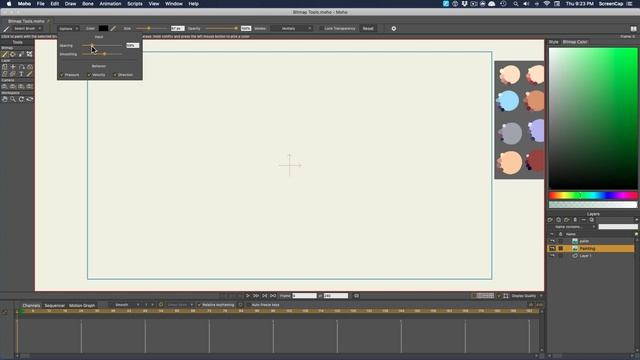Open the Bone menu
Image resolution: width=640 pixels, height=360 pixels.
click(x=88, y=4)
